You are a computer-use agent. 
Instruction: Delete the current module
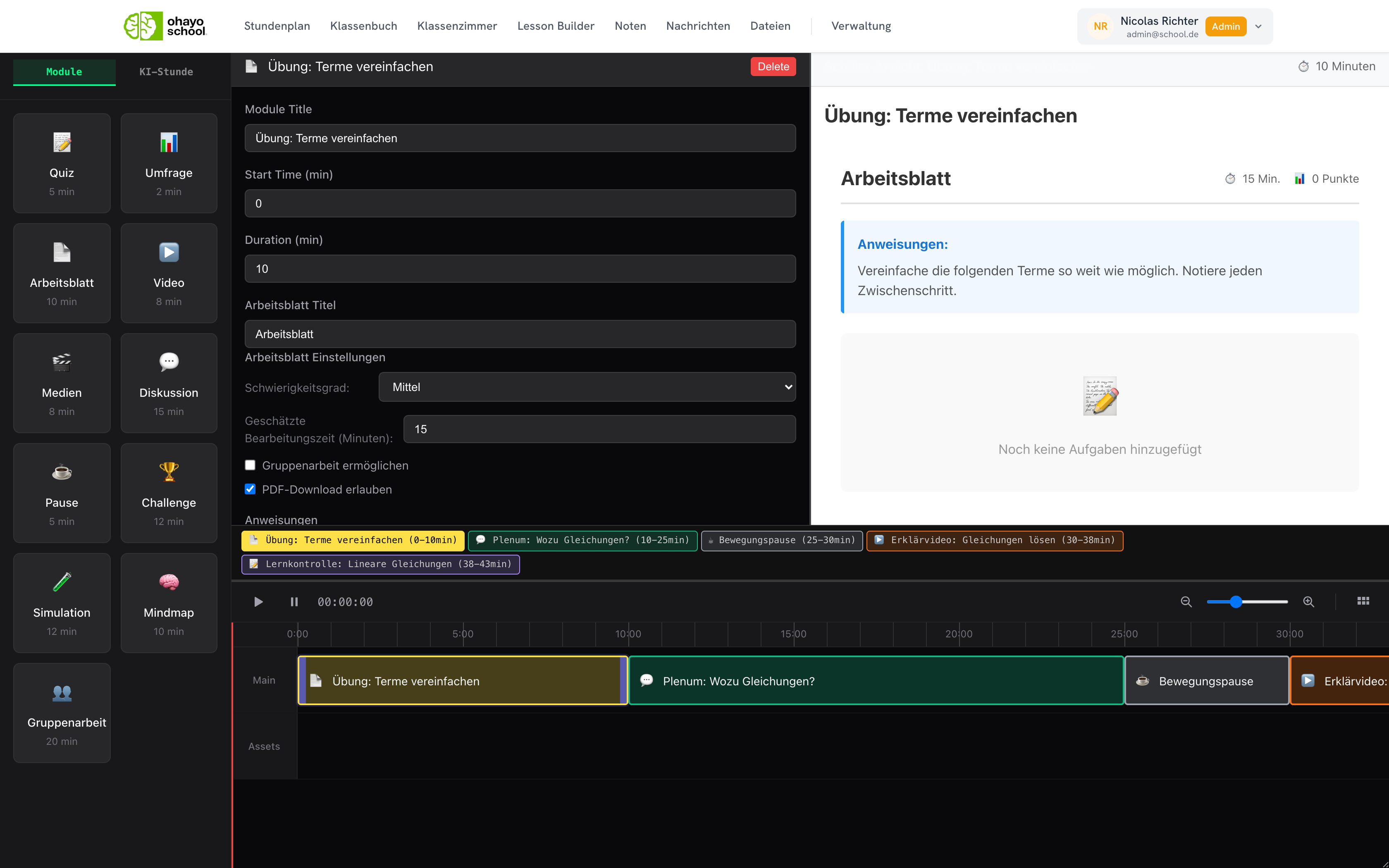coord(773,67)
